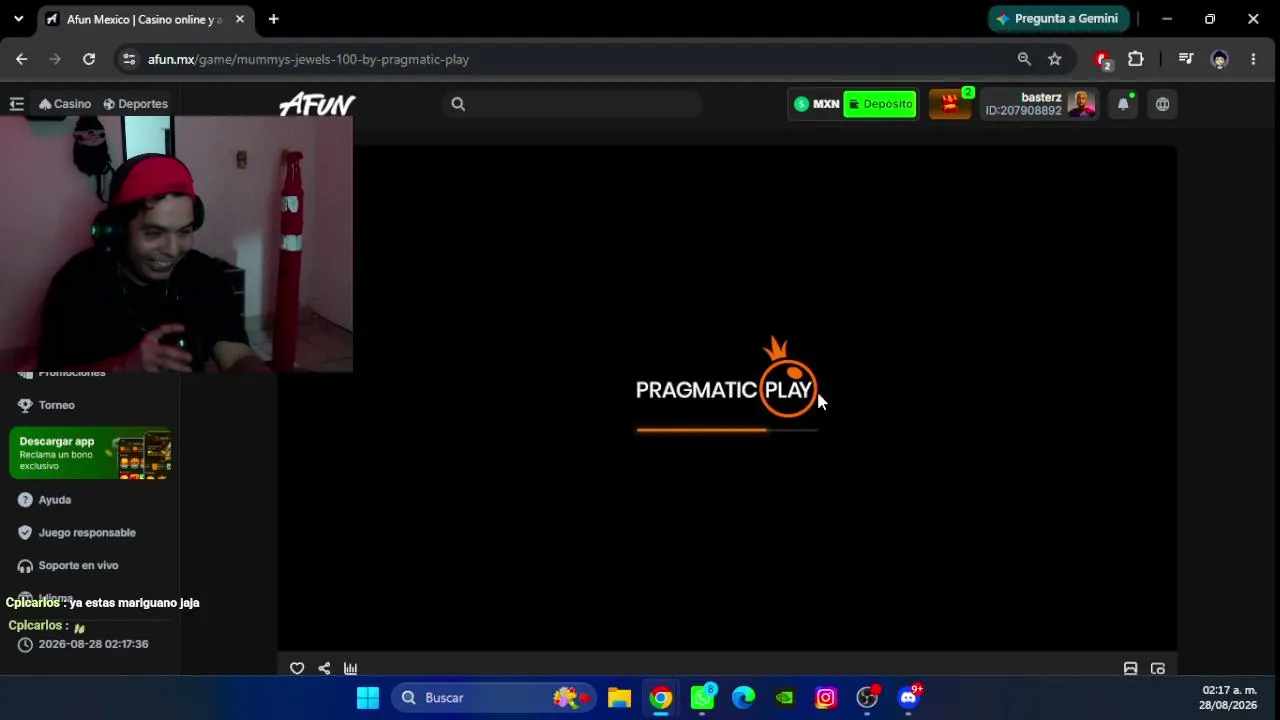Open WhatsApp from the taskbar
The height and width of the screenshot is (720, 1280).
[703, 697]
